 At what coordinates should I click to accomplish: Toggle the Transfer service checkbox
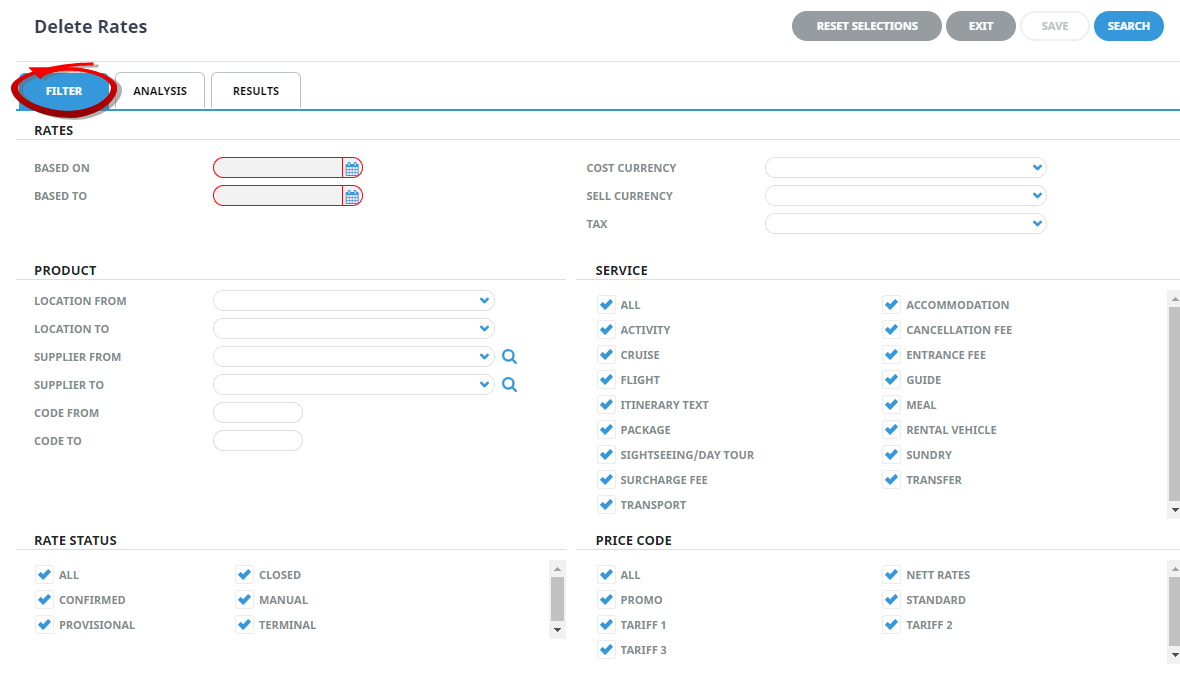(892, 480)
